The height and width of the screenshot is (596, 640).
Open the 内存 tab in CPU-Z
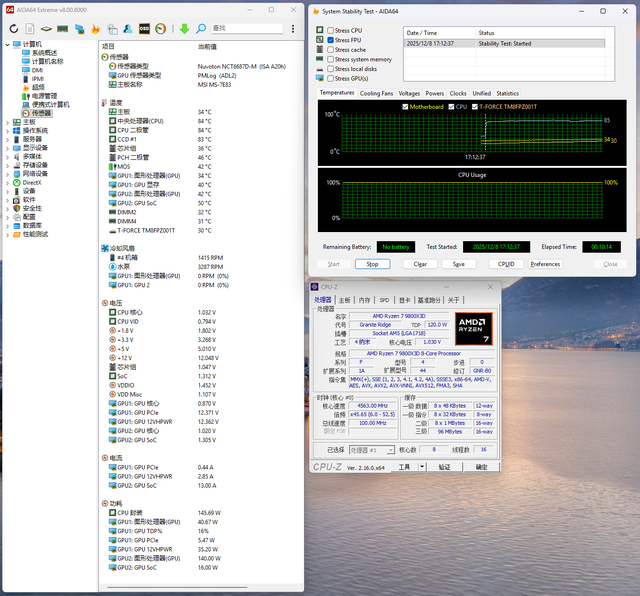(362, 300)
